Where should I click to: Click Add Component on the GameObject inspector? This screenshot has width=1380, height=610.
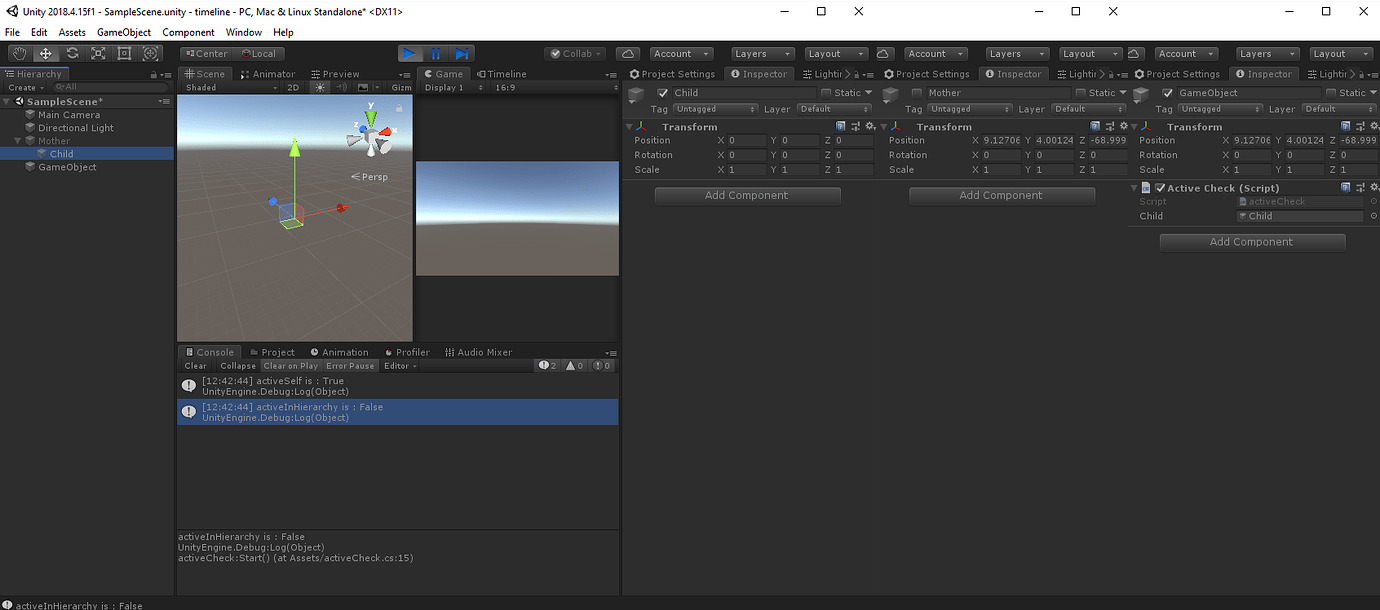point(1252,242)
